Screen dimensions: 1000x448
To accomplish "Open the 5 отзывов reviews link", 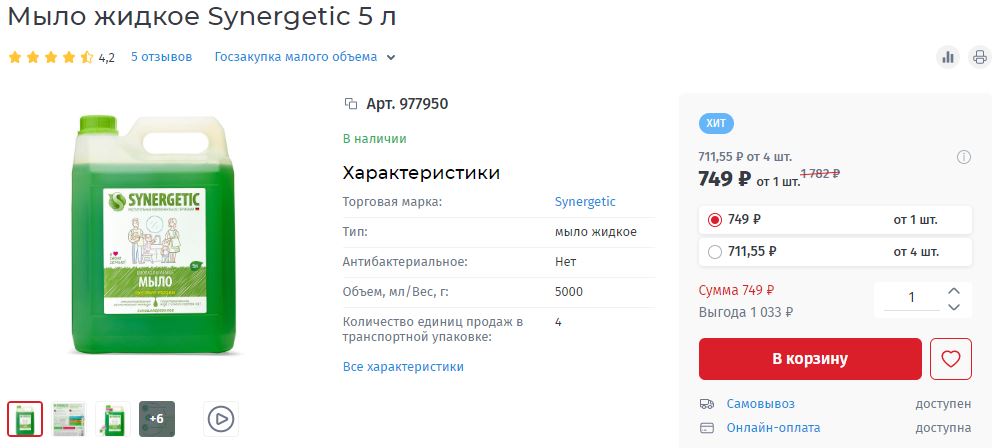I will pos(161,57).
